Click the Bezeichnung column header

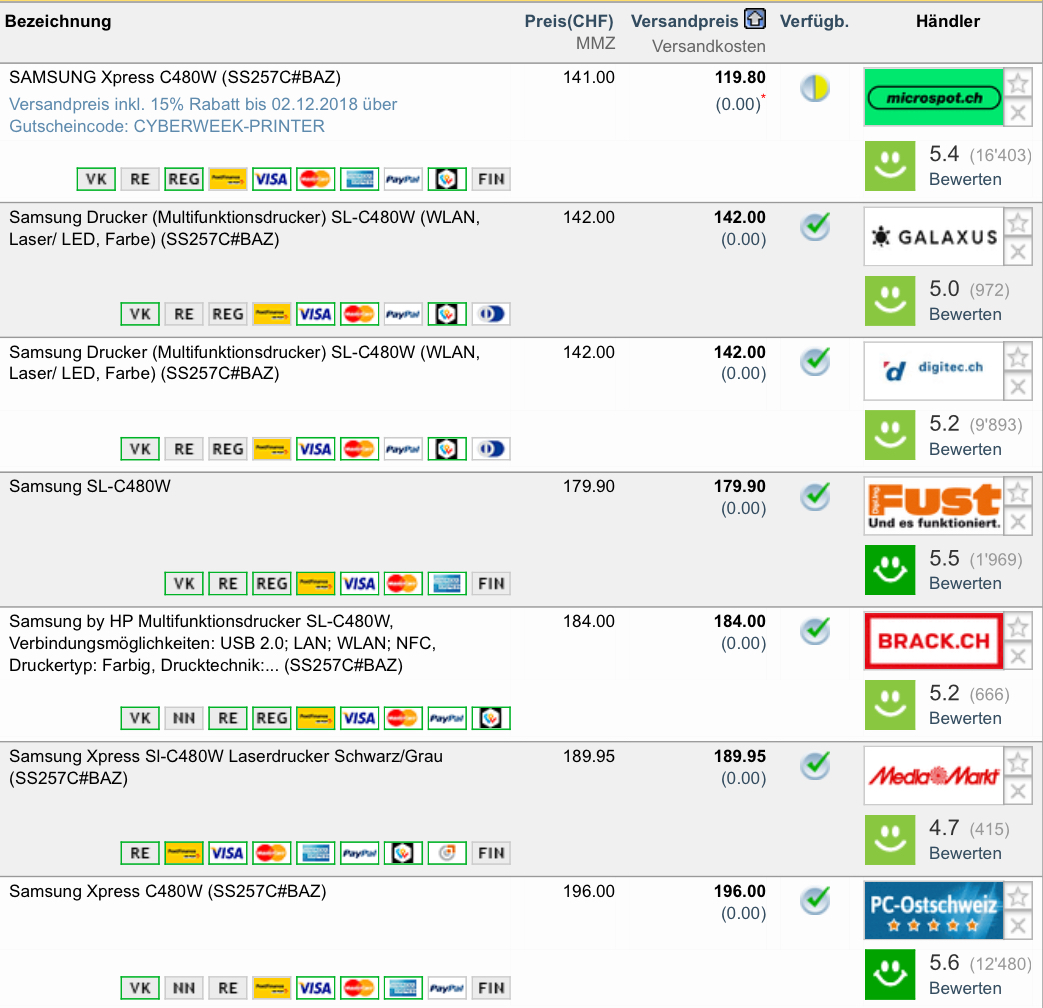[58, 21]
